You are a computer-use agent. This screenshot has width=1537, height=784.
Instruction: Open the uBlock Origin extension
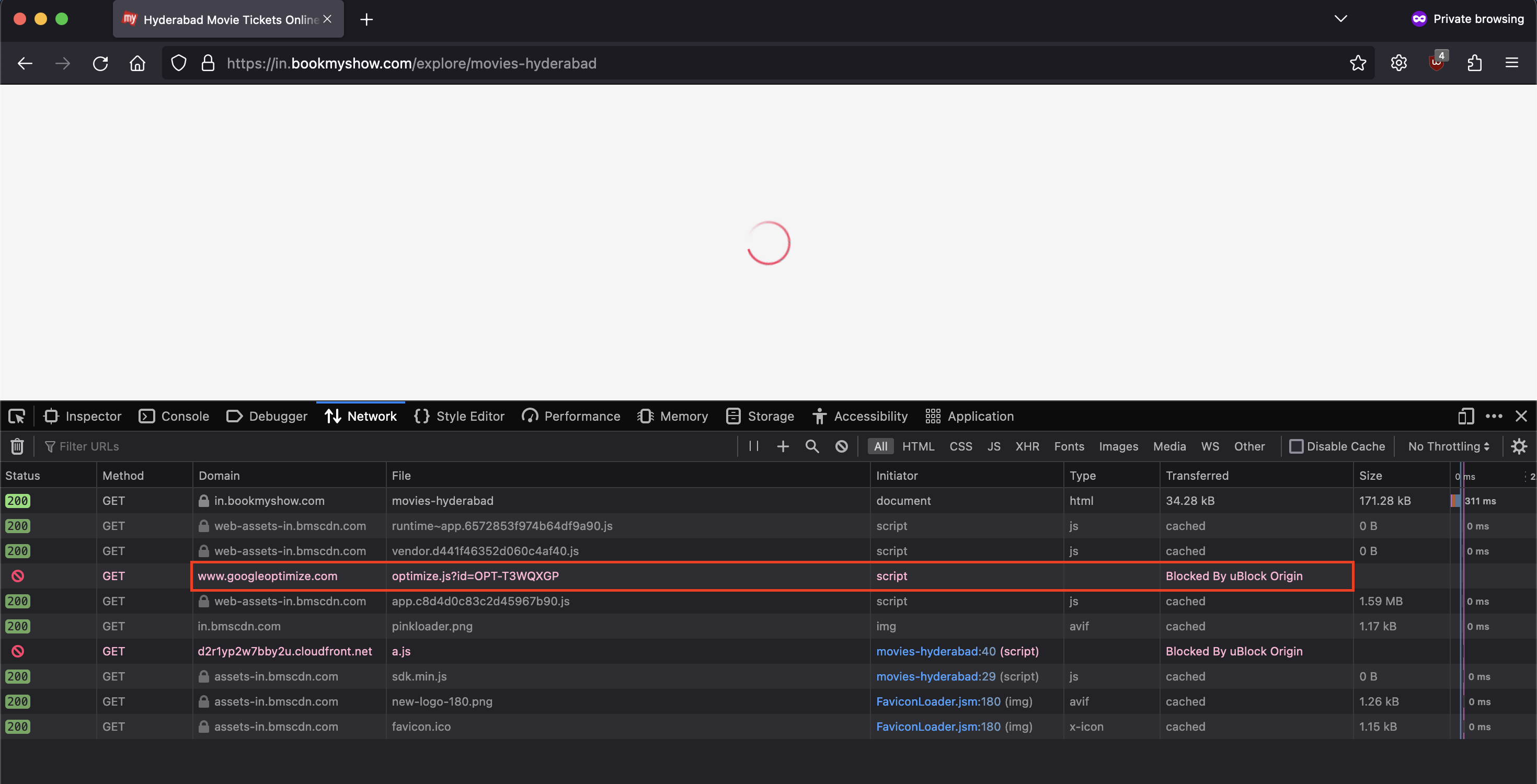click(1437, 63)
